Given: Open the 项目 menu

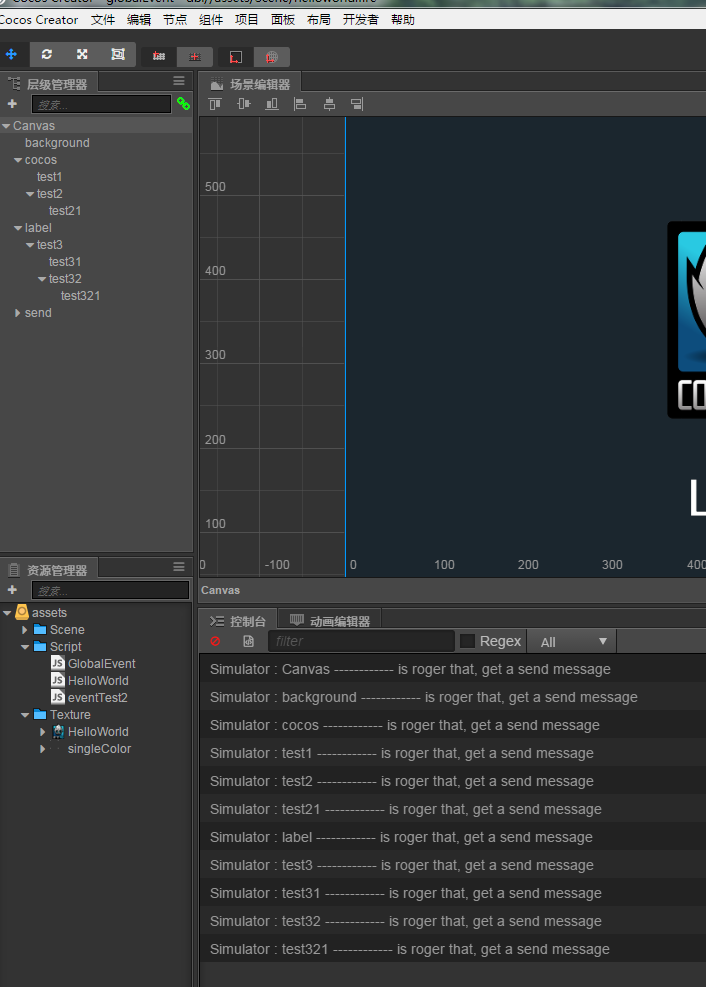Looking at the screenshot, I should [247, 20].
